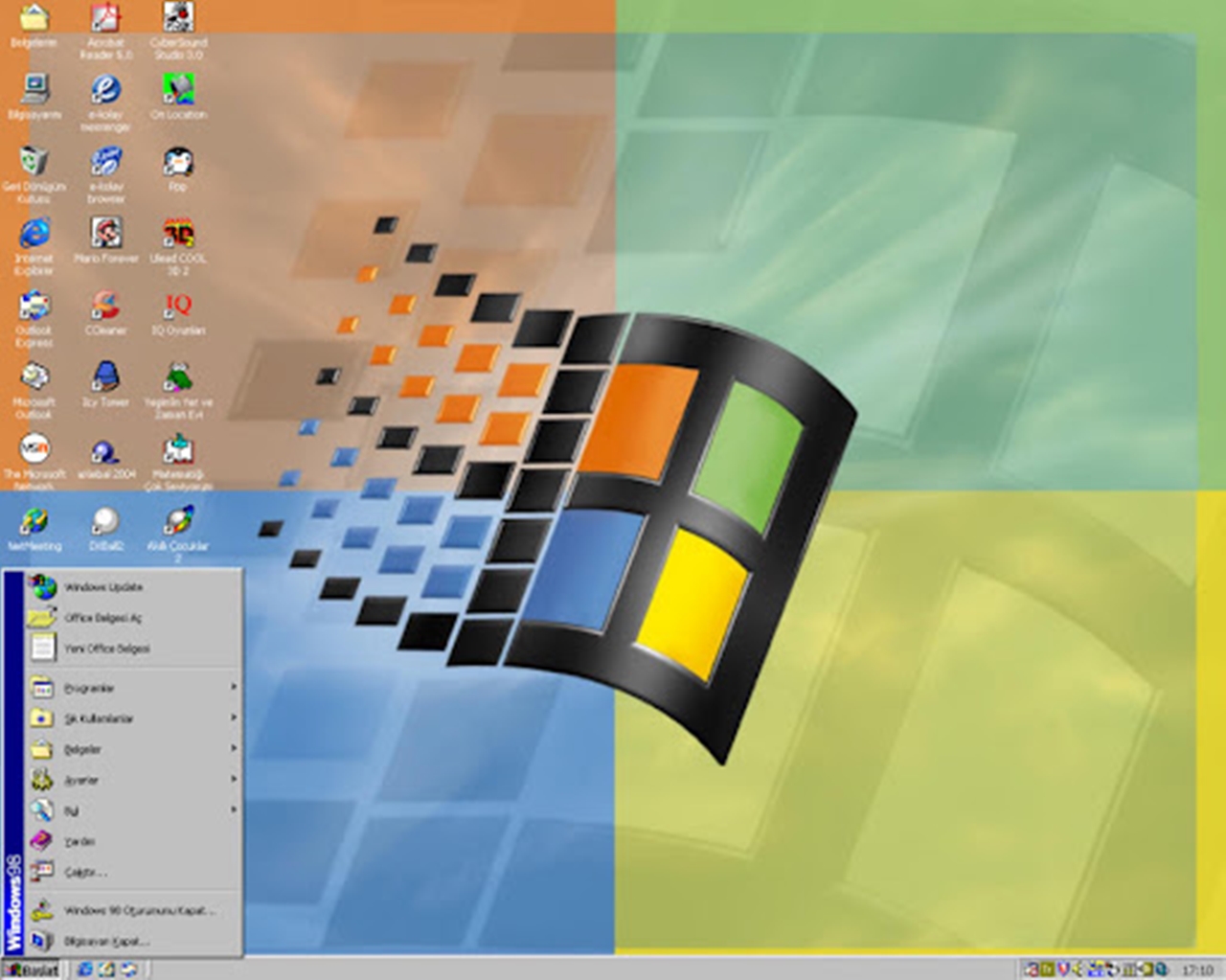The height and width of the screenshot is (980, 1226).
Task: Open the Acrobat Reader 5.0 desktop shortcut
Action: (x=105, y=18)
